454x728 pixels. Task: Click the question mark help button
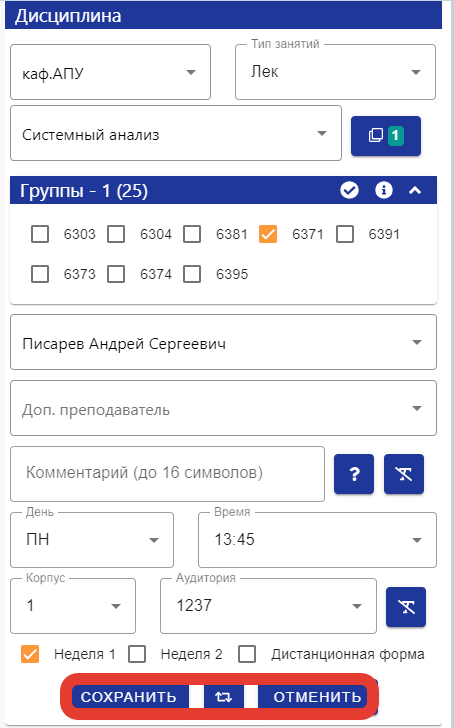(354, 474)
